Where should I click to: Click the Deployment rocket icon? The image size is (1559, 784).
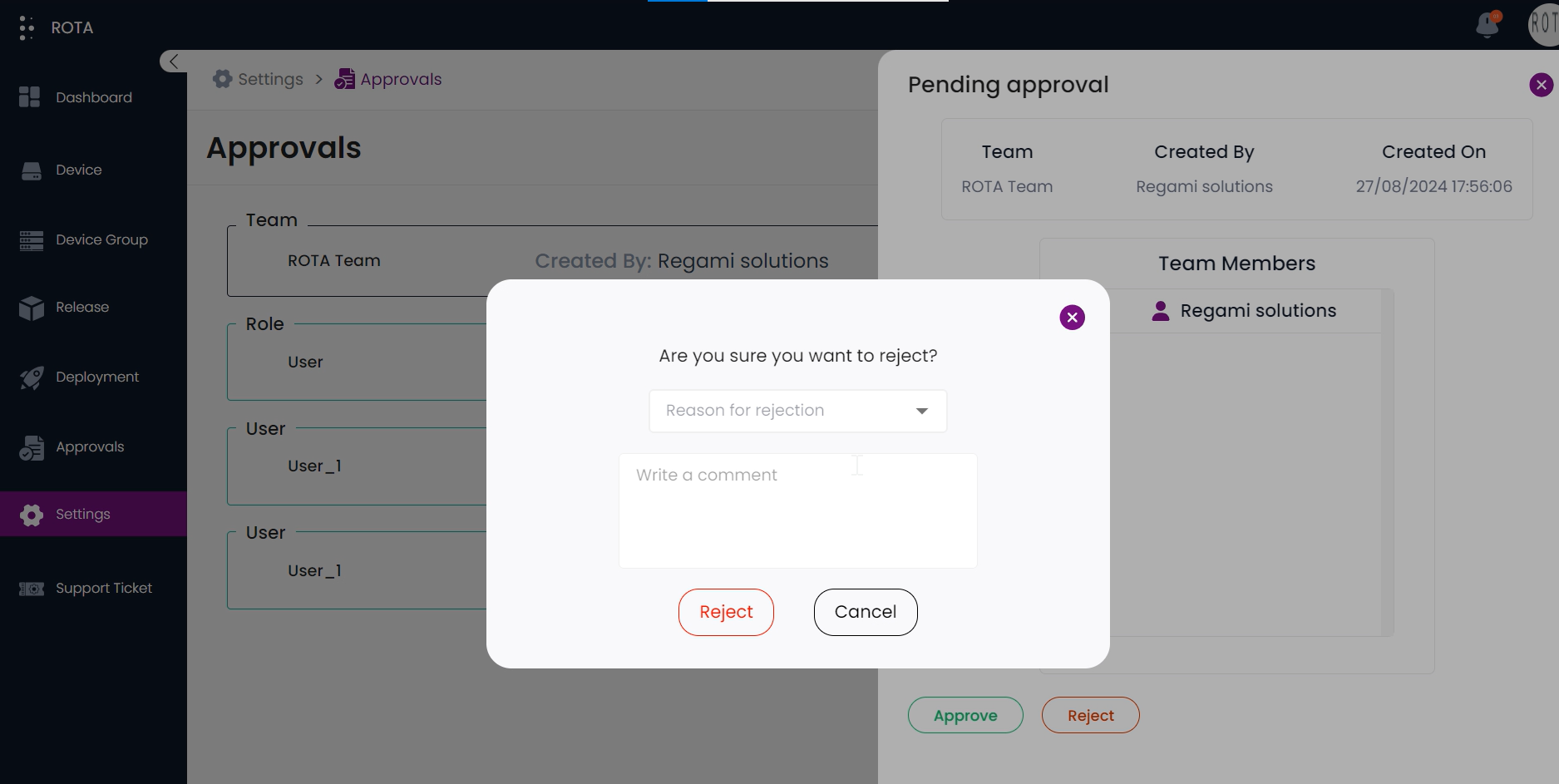(x=32, y=377)
